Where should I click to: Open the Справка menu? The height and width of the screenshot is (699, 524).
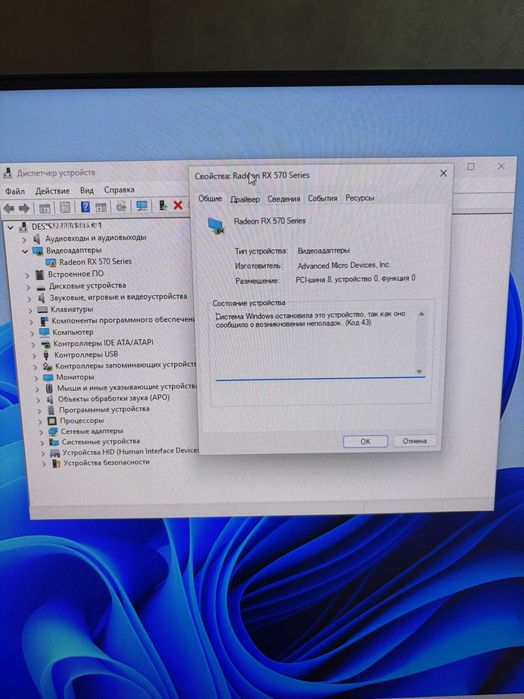pos(119,190)
